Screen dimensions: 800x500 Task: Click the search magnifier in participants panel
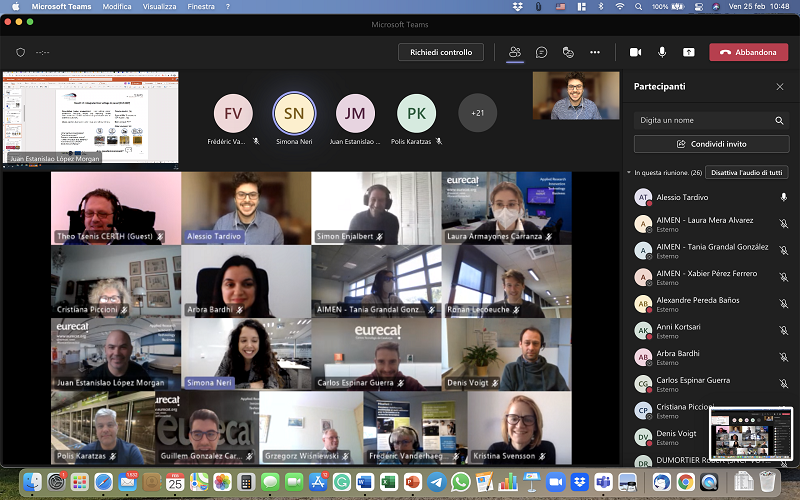point(779,120)
